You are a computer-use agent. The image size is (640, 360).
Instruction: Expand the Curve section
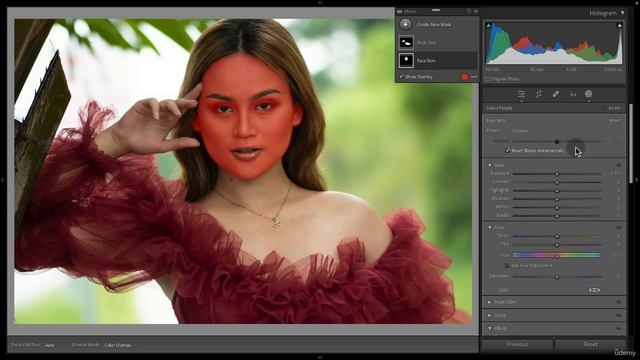[490, 315]
